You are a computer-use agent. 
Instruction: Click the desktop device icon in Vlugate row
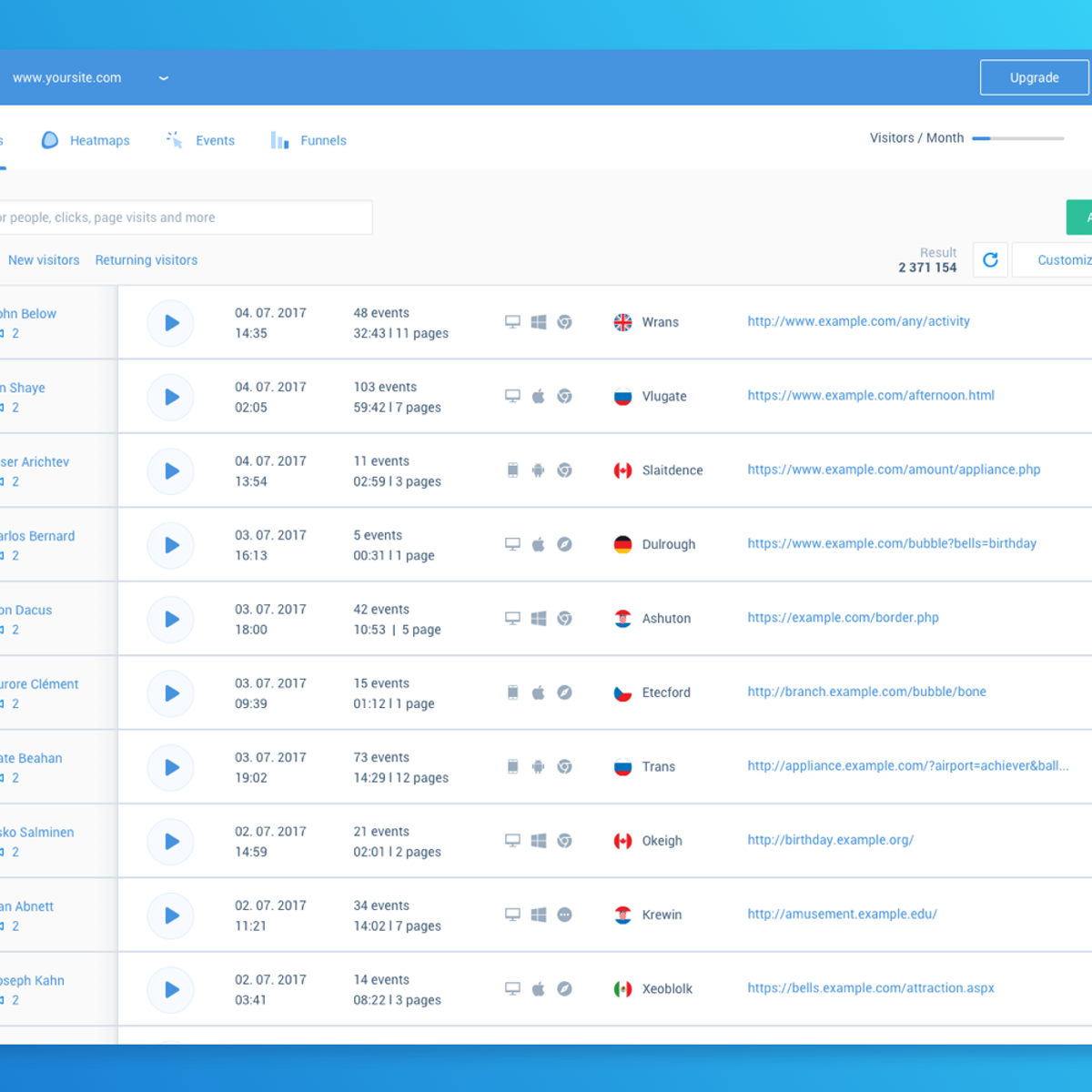click(512, 397)
